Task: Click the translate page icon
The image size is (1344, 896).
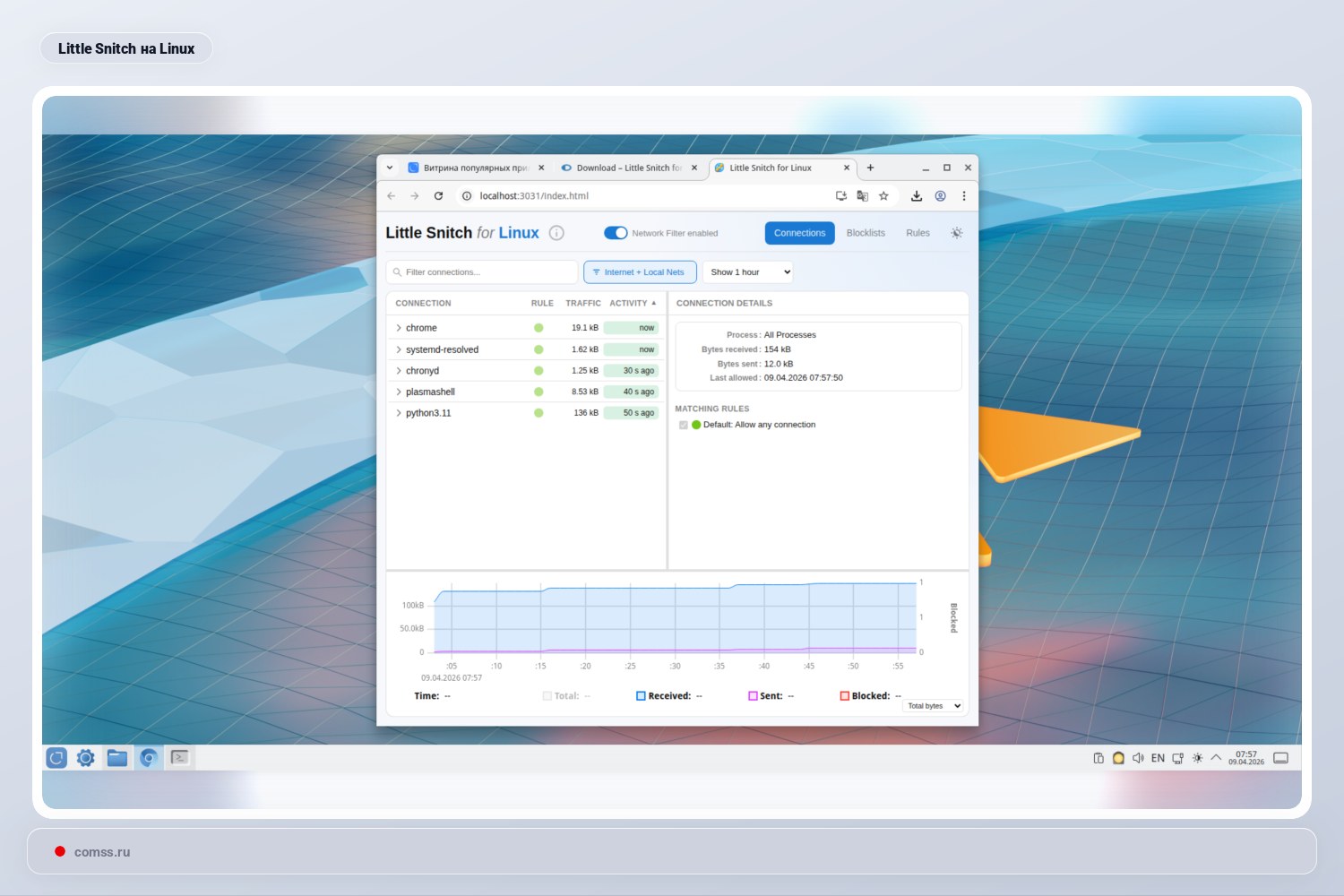Action: tap(862, 196)
